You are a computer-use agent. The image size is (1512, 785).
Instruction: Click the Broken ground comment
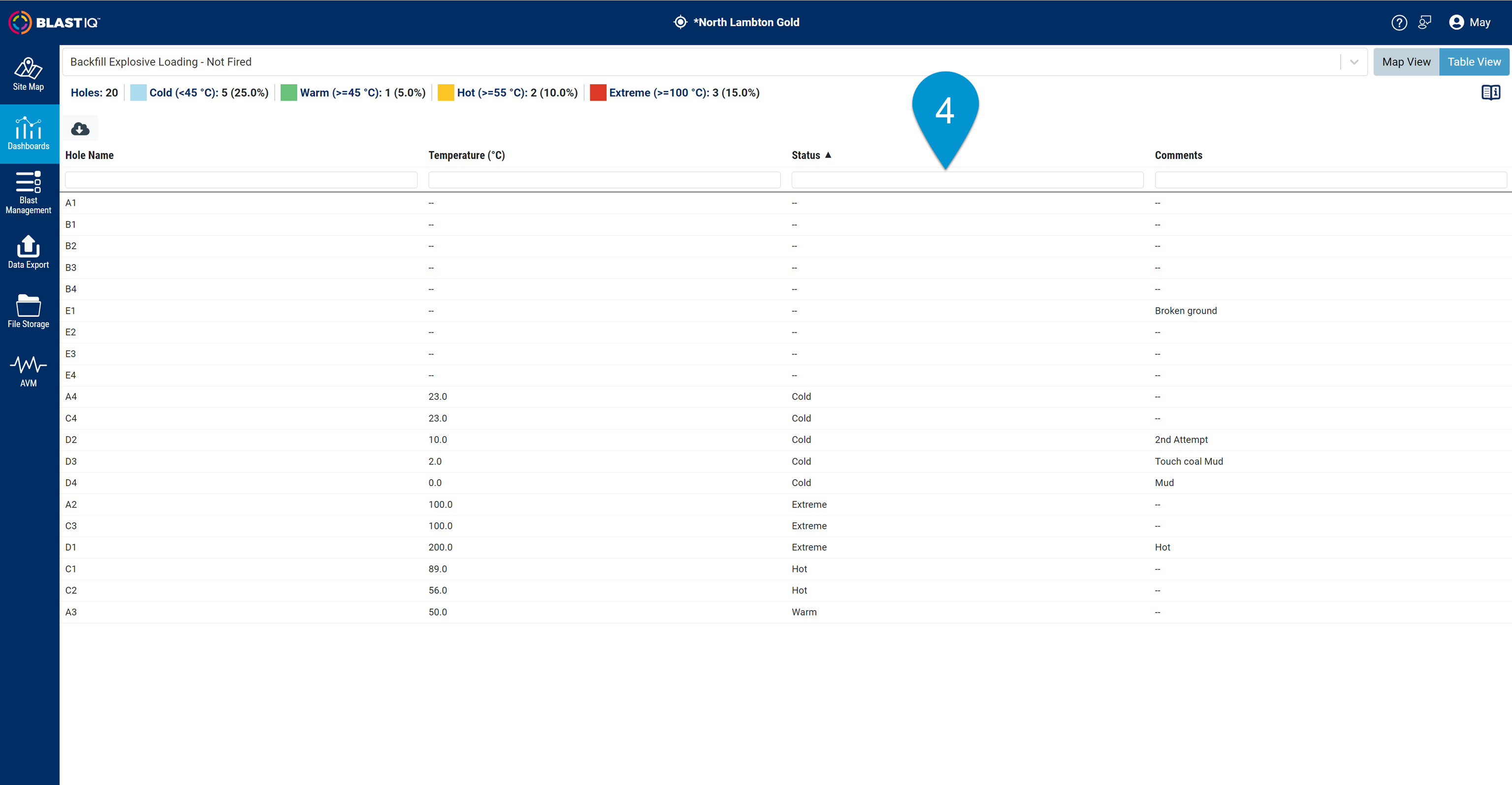[1186, 311]
